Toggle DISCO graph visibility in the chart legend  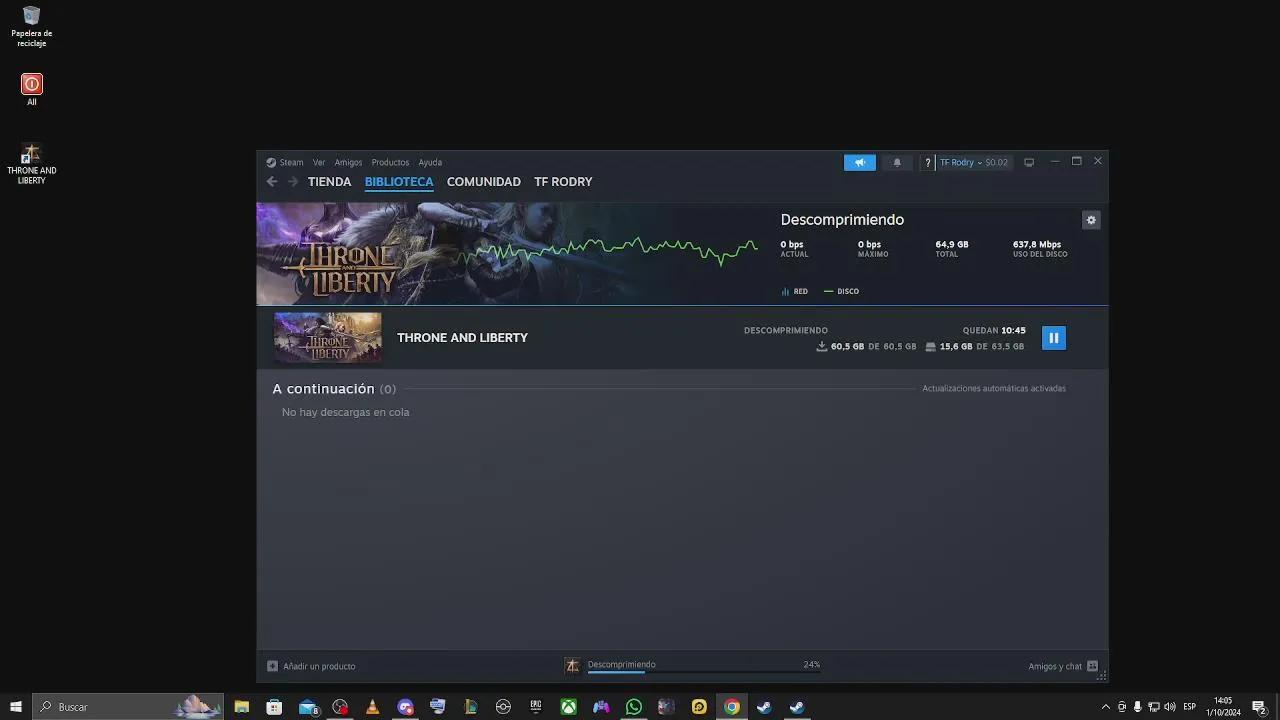click(840, 291)
